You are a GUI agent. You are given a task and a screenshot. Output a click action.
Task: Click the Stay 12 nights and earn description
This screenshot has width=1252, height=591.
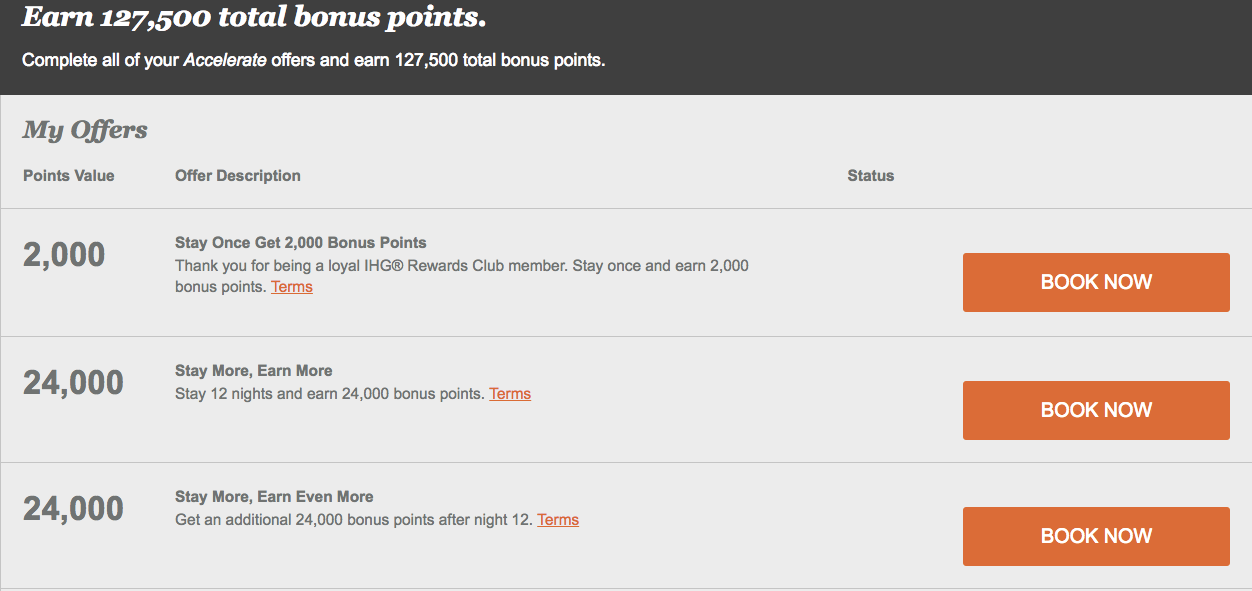tap(329, 394)
